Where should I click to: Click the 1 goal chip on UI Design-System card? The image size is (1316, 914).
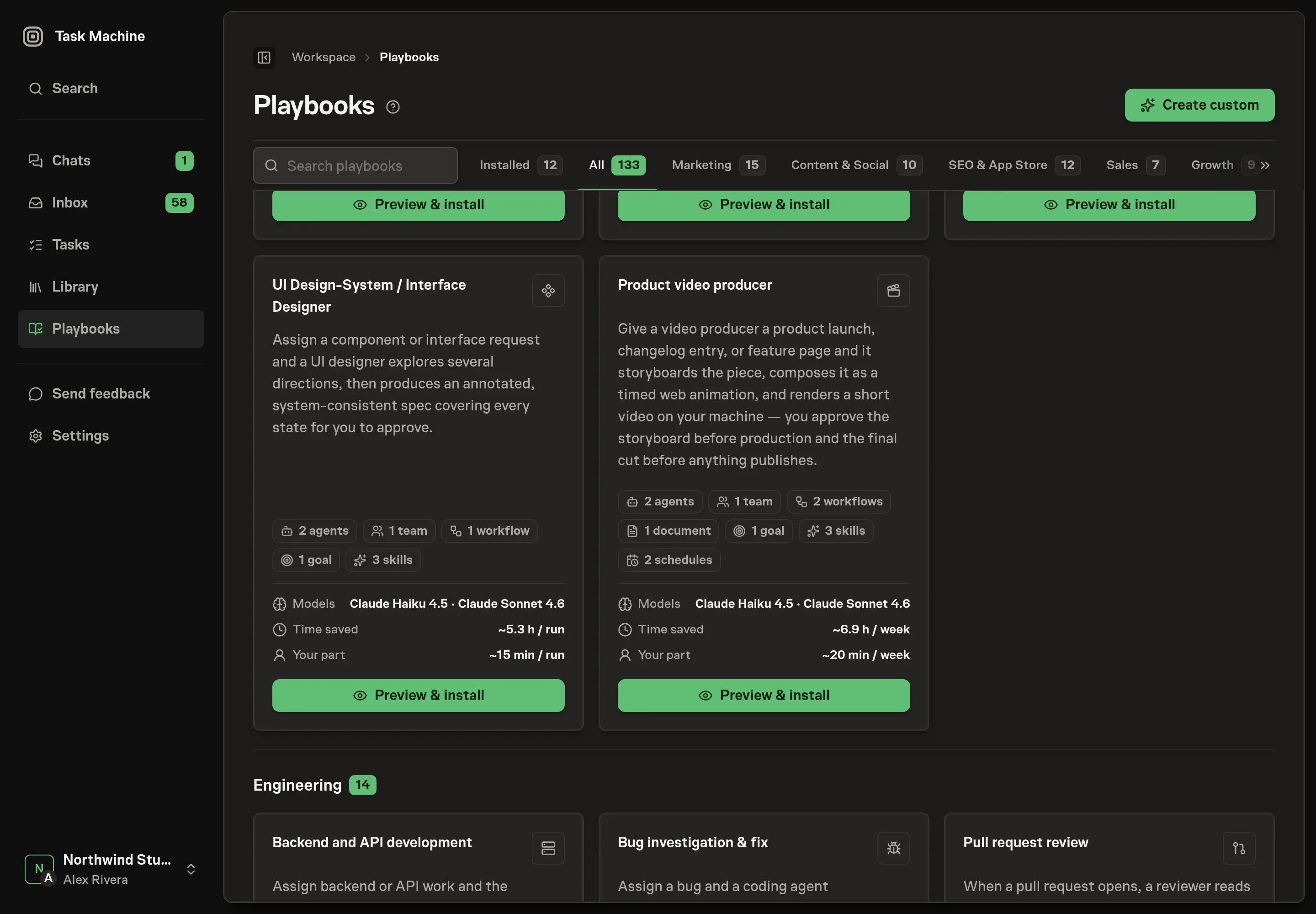(x=306, y=560)
